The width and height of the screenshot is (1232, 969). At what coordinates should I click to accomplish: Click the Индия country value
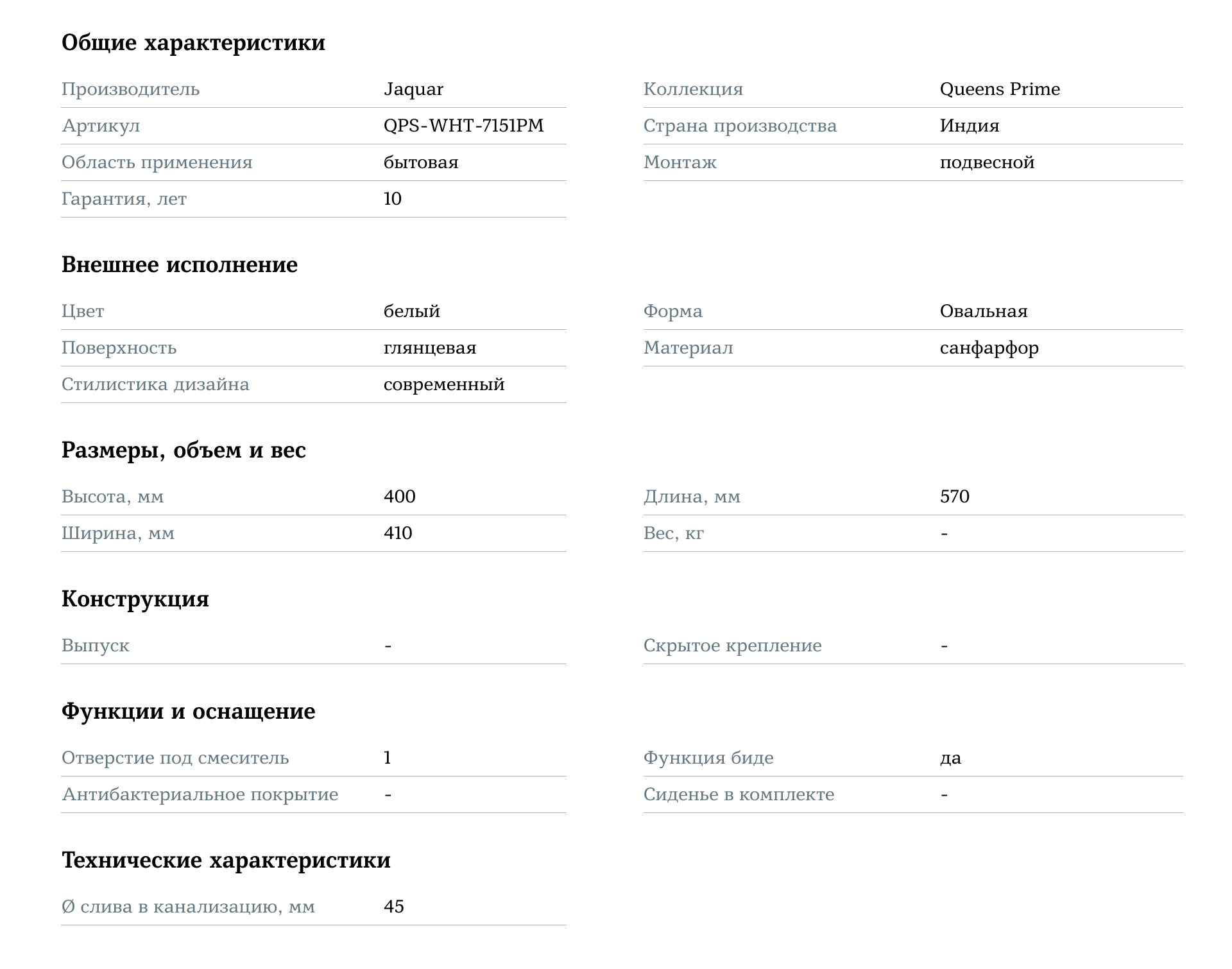tap(969, 126)
